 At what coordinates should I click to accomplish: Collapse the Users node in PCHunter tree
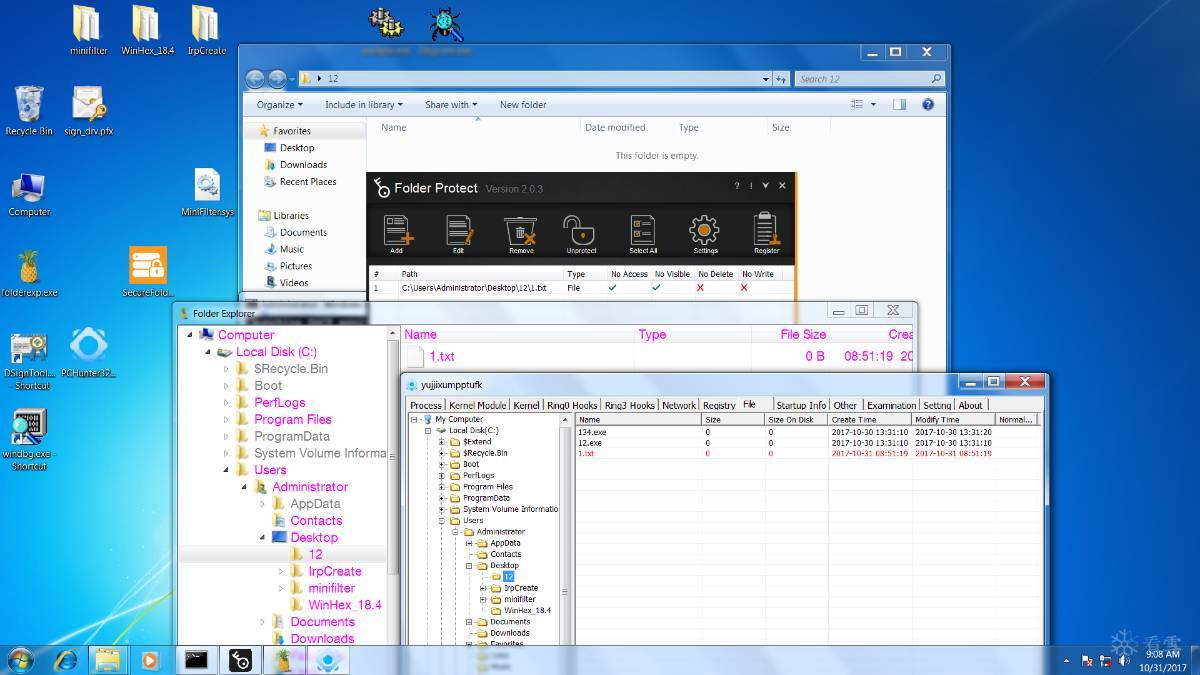click(x=441, y=521)
